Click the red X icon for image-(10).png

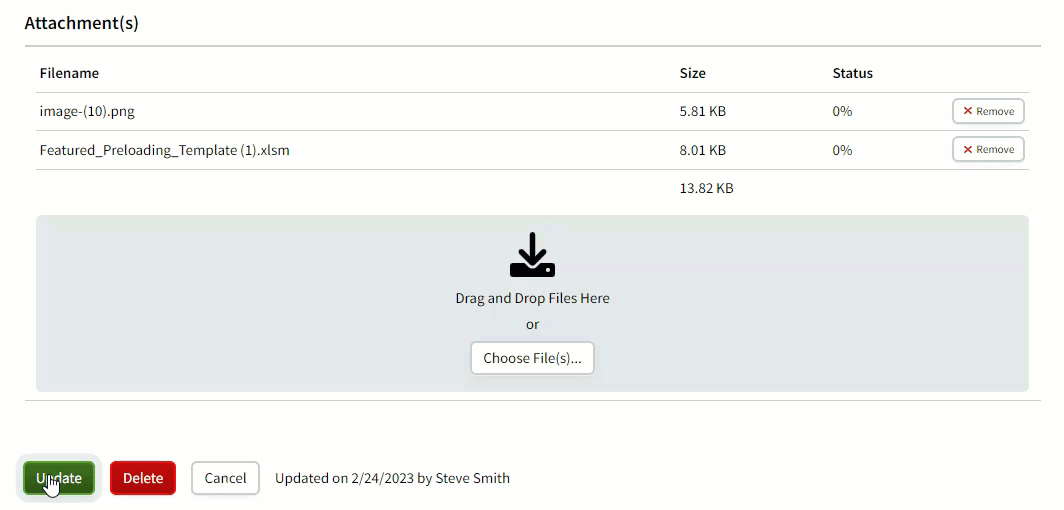coord(968,111)
